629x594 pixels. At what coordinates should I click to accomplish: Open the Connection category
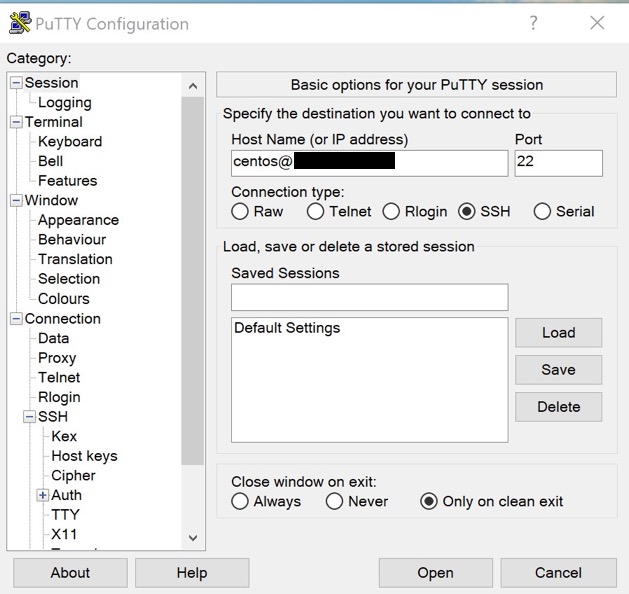coord(63,319)
